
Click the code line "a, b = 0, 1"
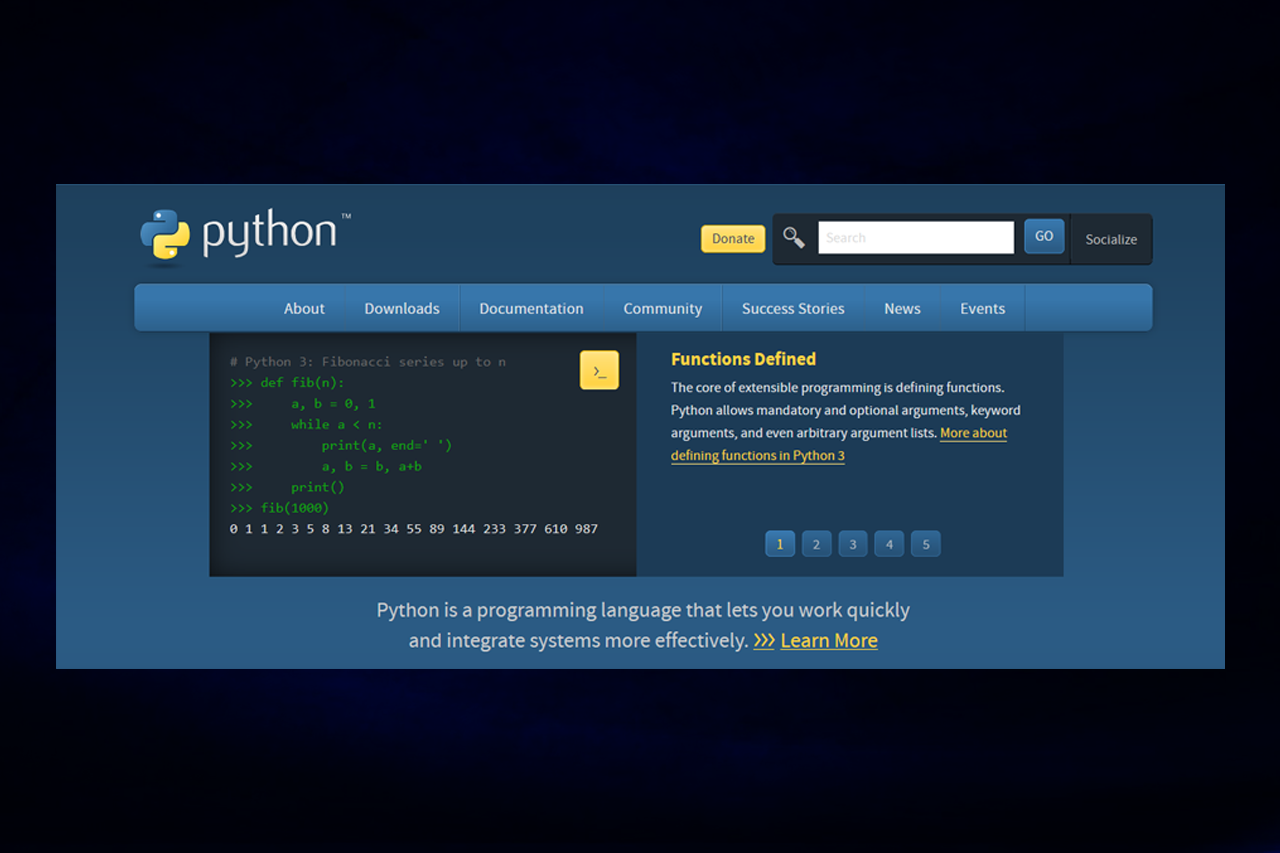pos(333,404)
